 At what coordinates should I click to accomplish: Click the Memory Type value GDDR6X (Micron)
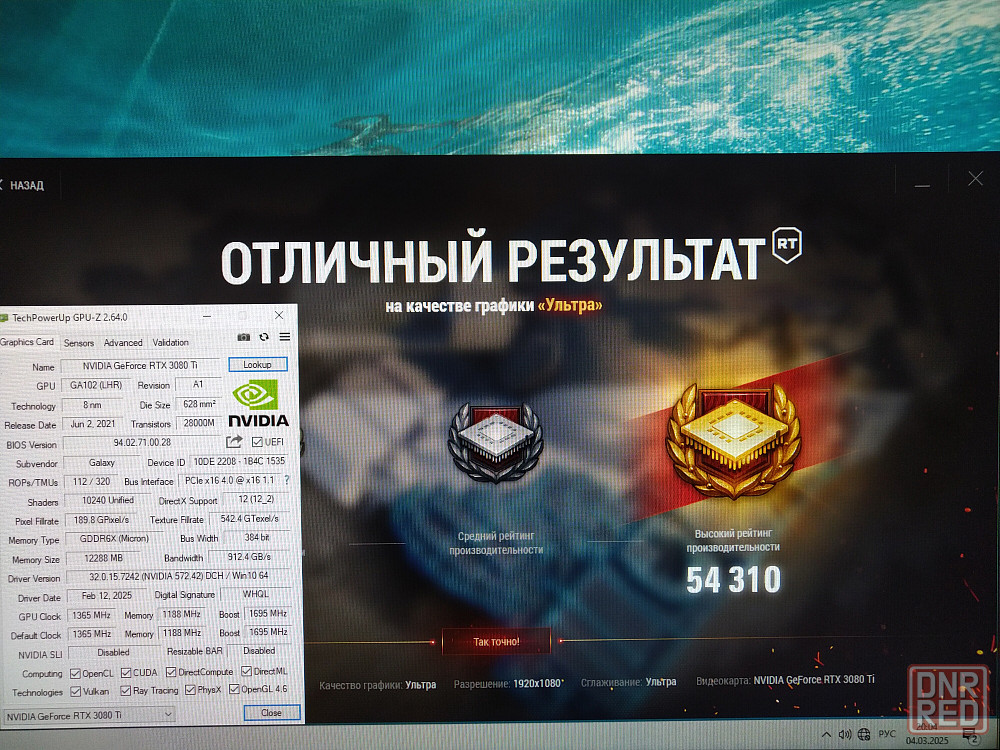(114, 539)
